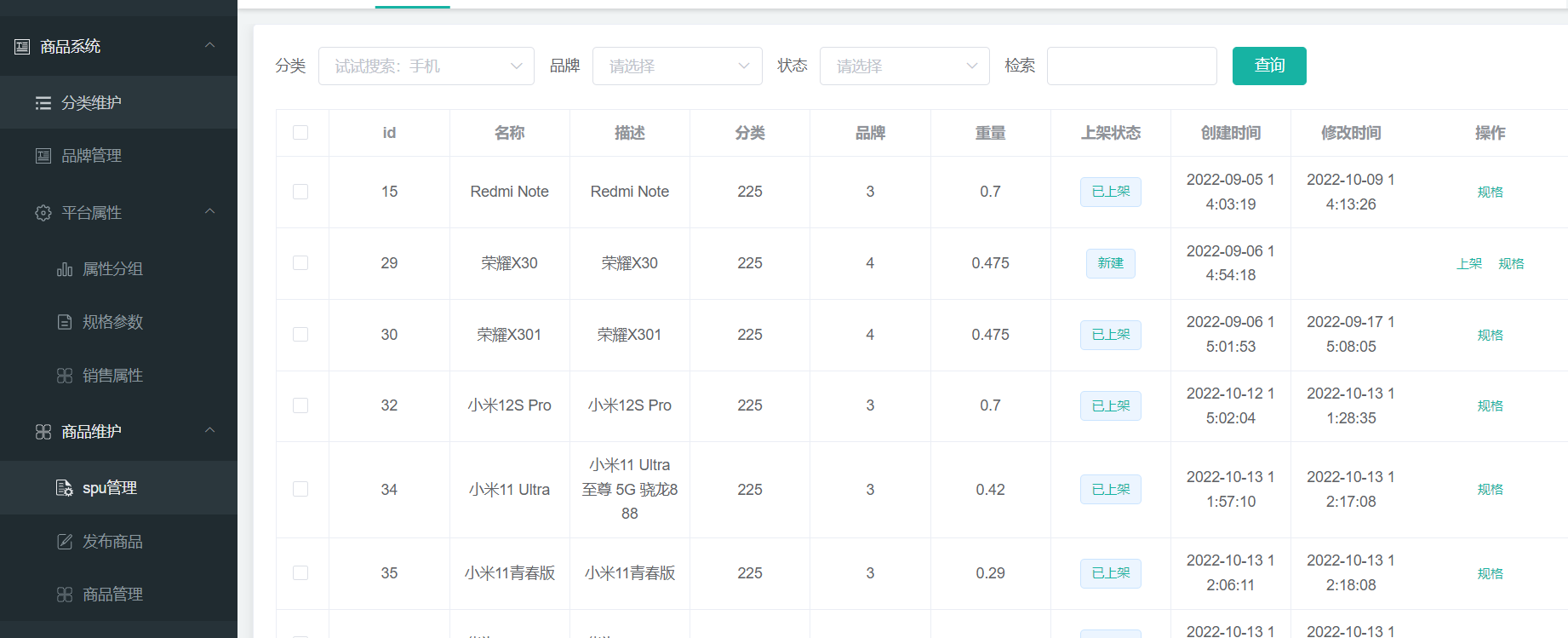Click 规格 link for 荣耀X301 row
This screenshot has height=638, width=1568.
(1490, 336)
